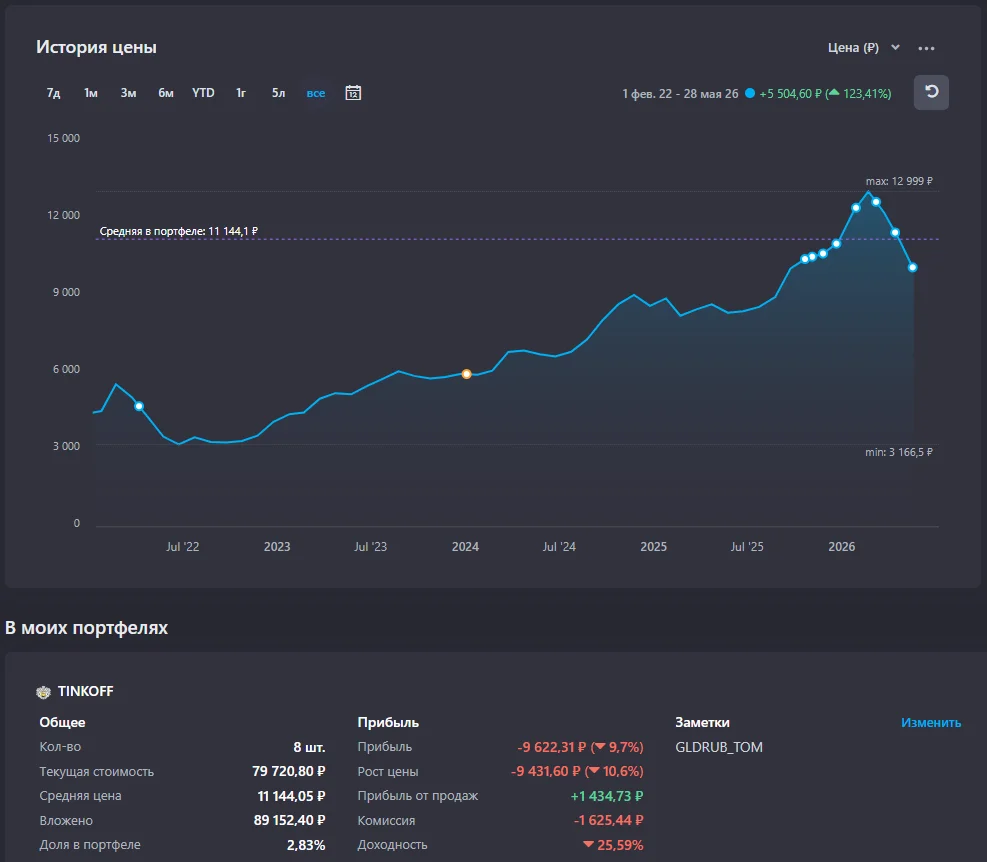This screenshot has width=987, height=862.
Task: Click the trade marker on average line, descending
Action: [x=895, y=233]
